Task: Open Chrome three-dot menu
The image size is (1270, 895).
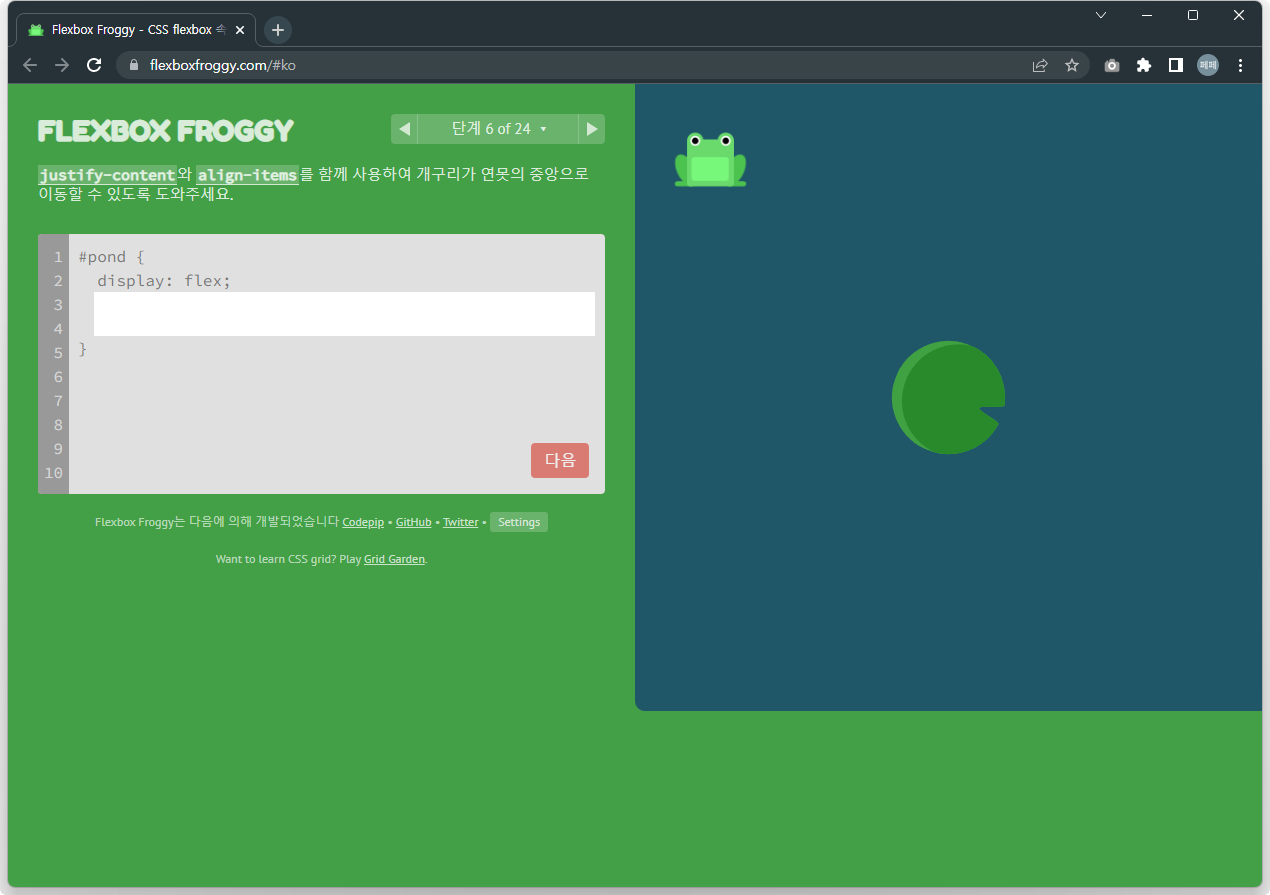Action: tap(1241, 65)
